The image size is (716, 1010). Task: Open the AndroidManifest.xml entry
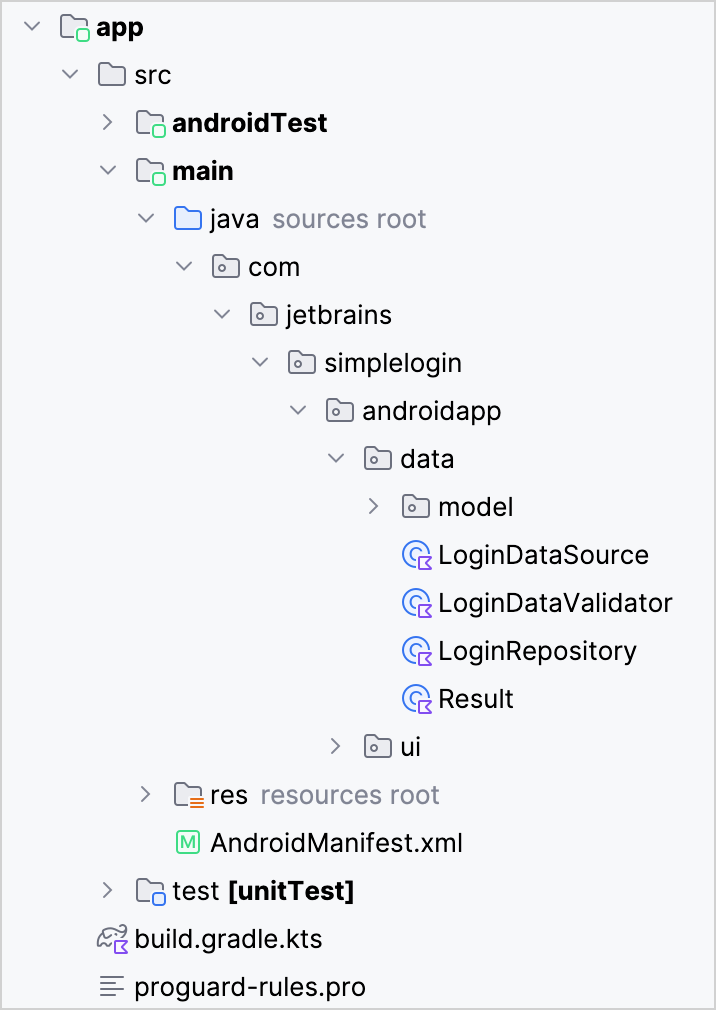pyautogui.click(x=335, y=842)
